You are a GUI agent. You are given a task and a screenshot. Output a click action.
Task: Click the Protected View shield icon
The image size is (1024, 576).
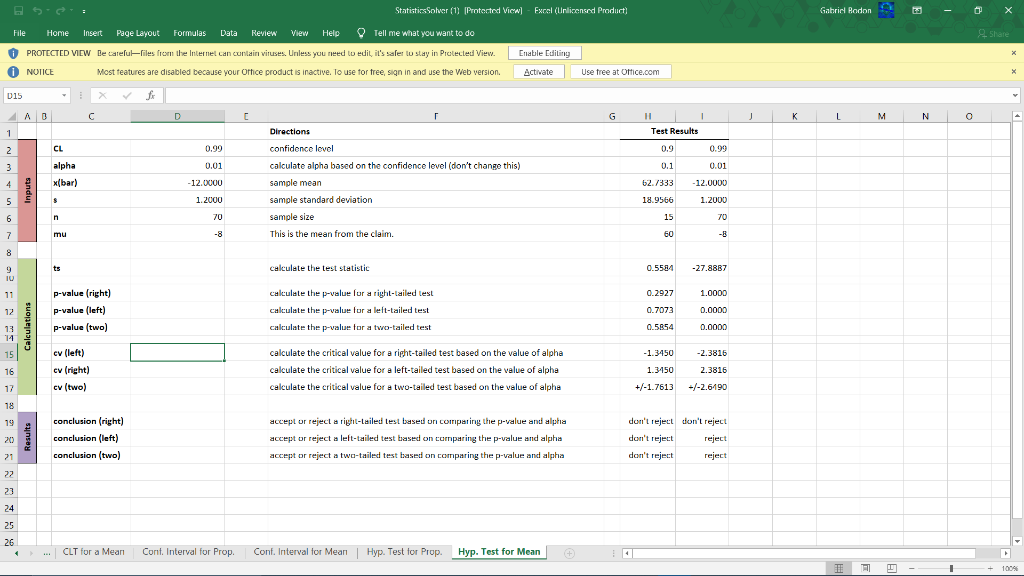13,53
